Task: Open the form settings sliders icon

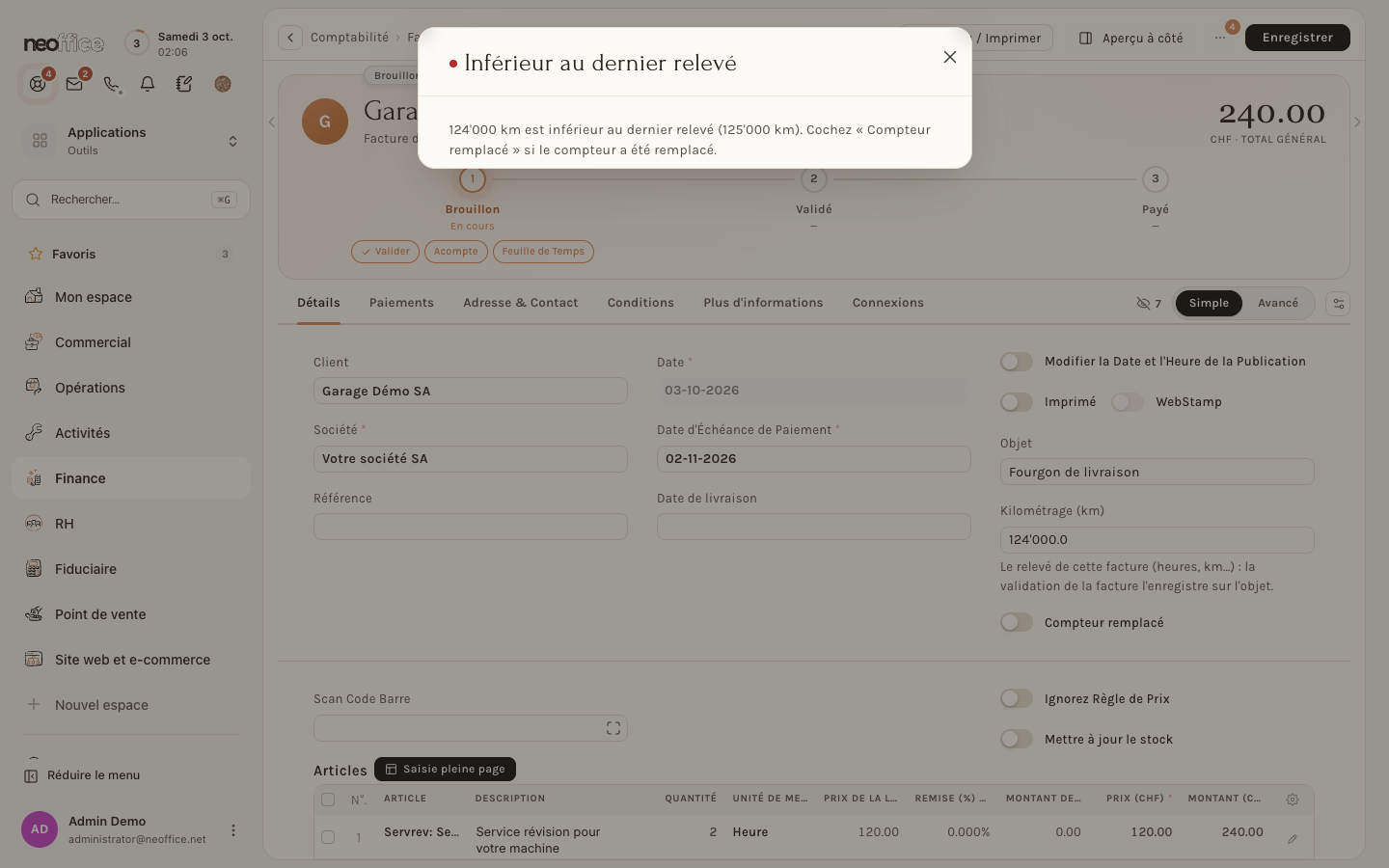Action: pos(1338,303)
